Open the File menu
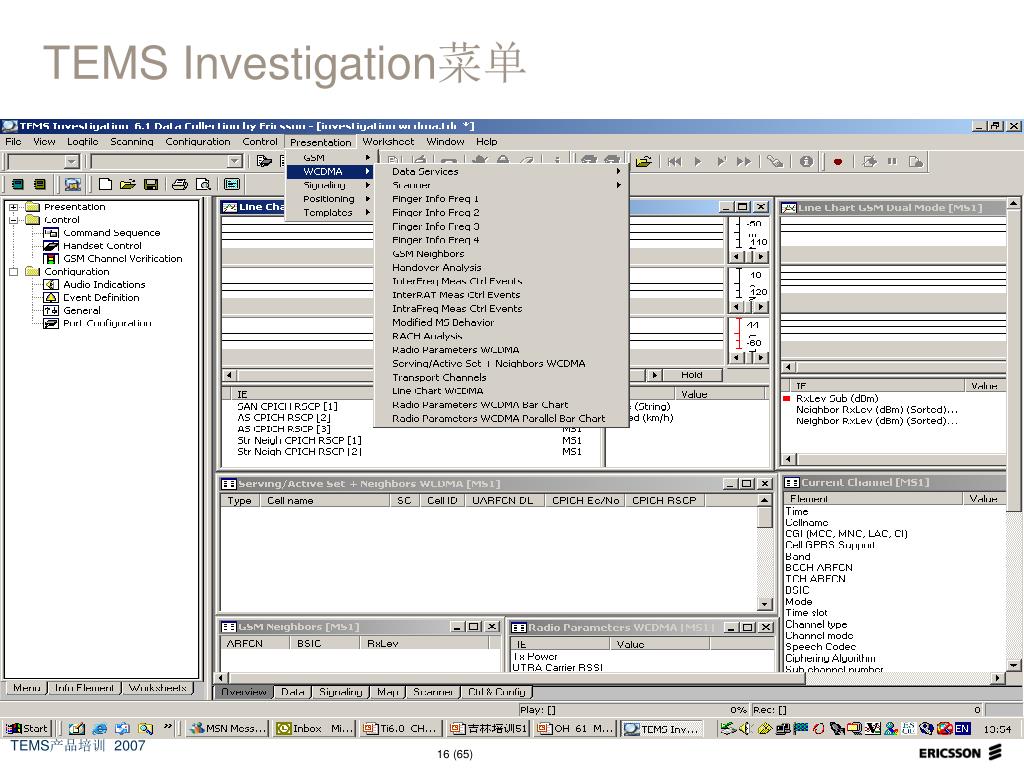The height and width of the screenshot is (768, 1024). tap(13, 142)
